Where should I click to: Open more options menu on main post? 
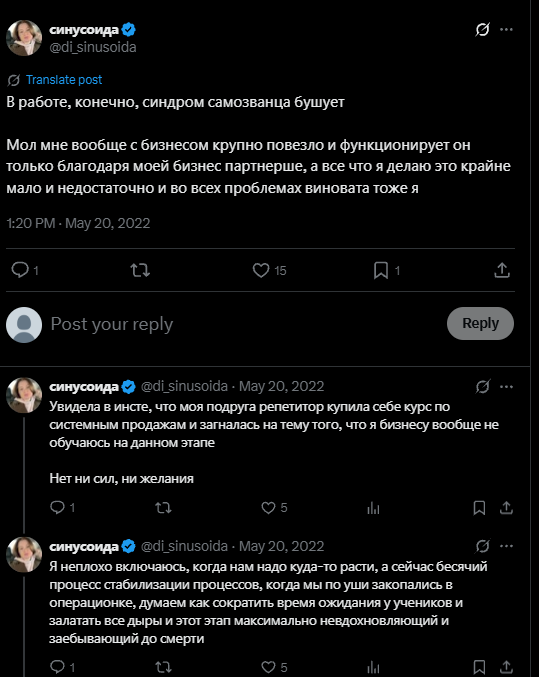click(506, 29)
